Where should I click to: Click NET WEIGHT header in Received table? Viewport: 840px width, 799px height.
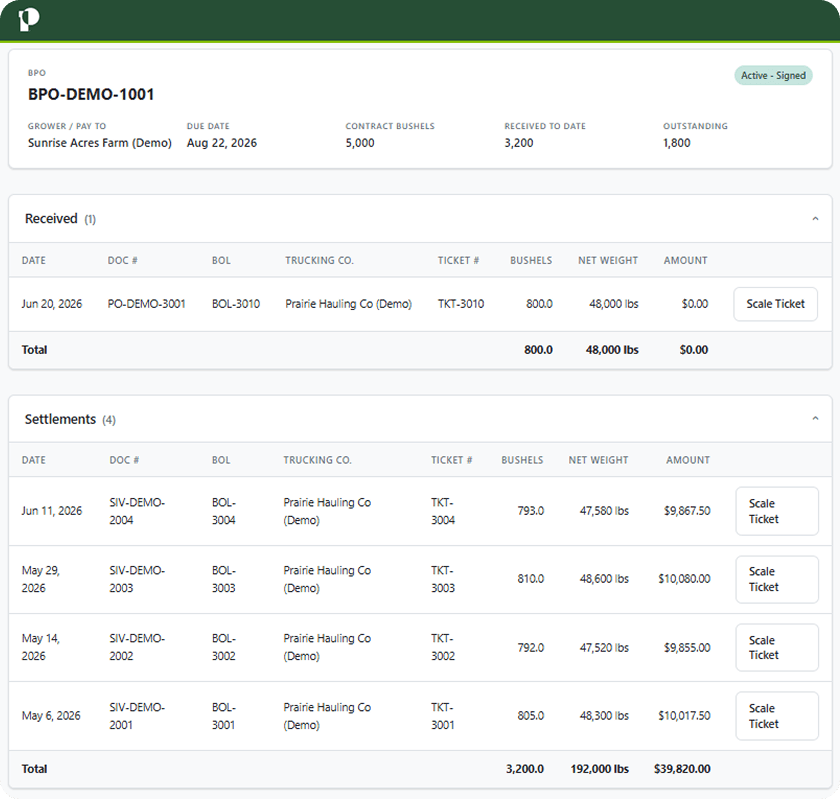click(x=608, y=260)
